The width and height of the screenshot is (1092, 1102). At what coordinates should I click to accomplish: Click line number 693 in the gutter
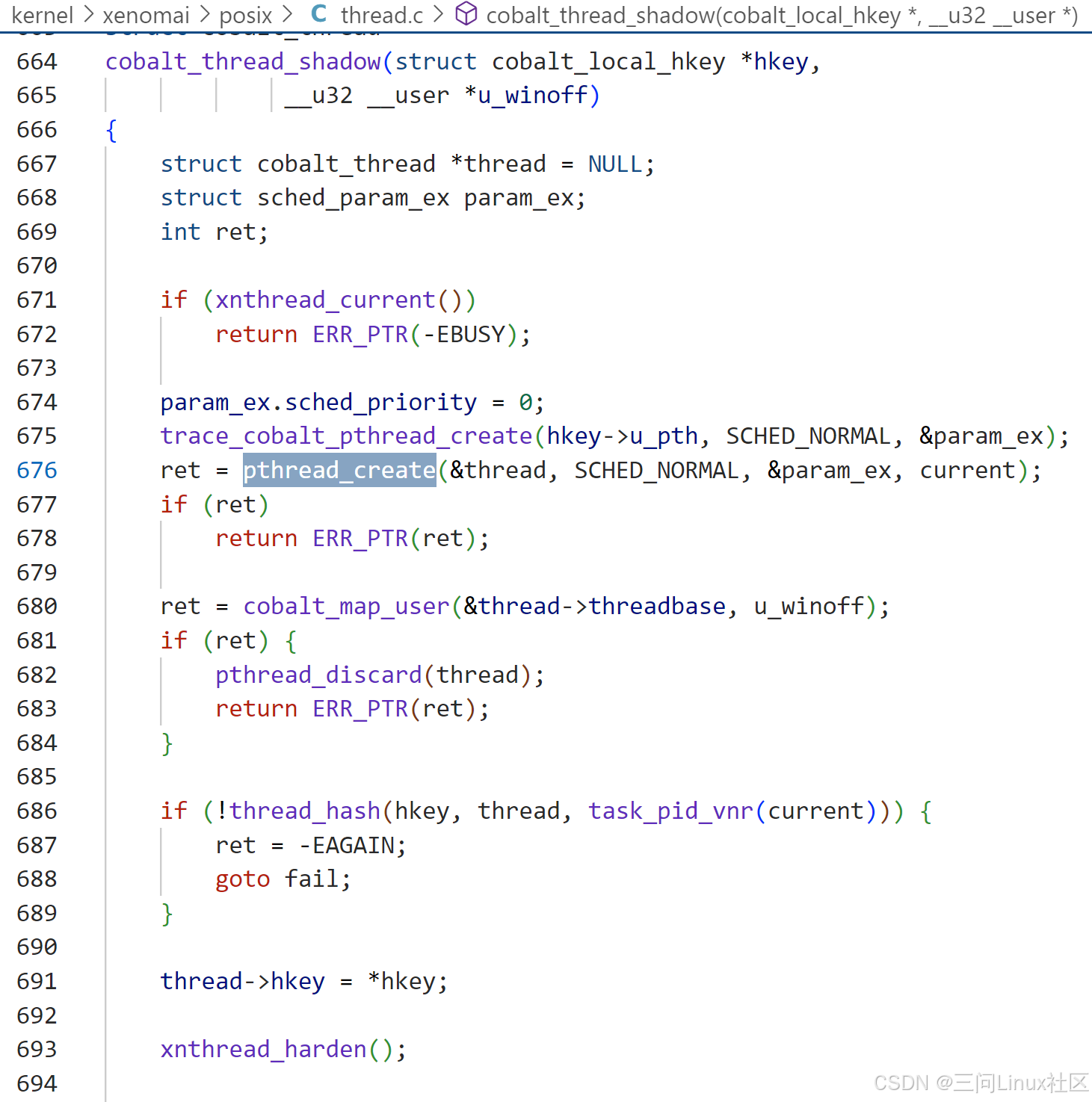pyautogui.click(x=37, y=1049)
